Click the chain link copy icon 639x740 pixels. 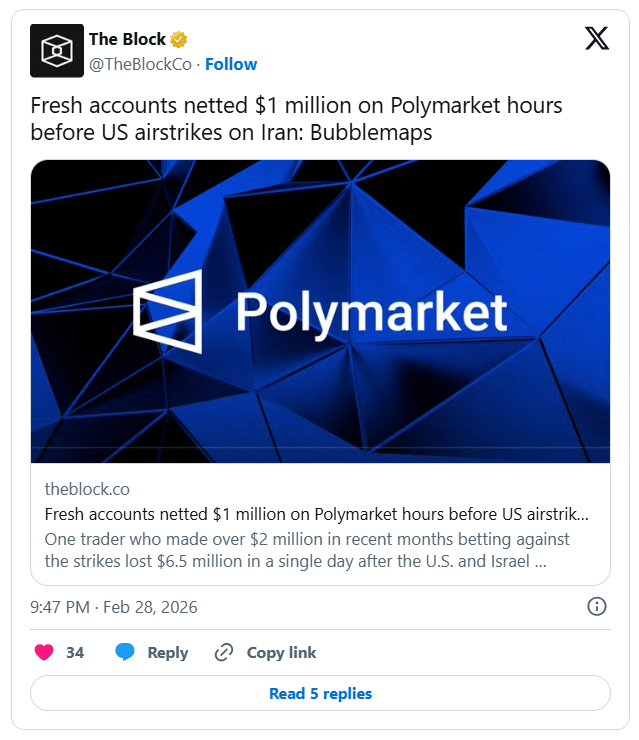coord(224,652)
